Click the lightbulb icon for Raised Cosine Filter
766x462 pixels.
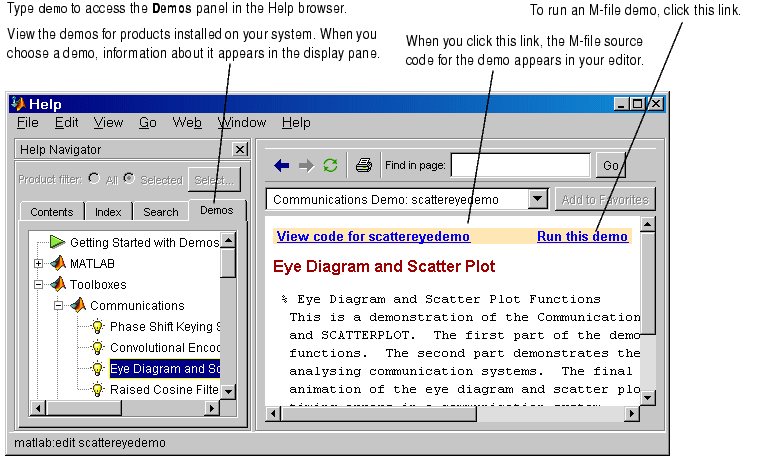tap(98, 389)
